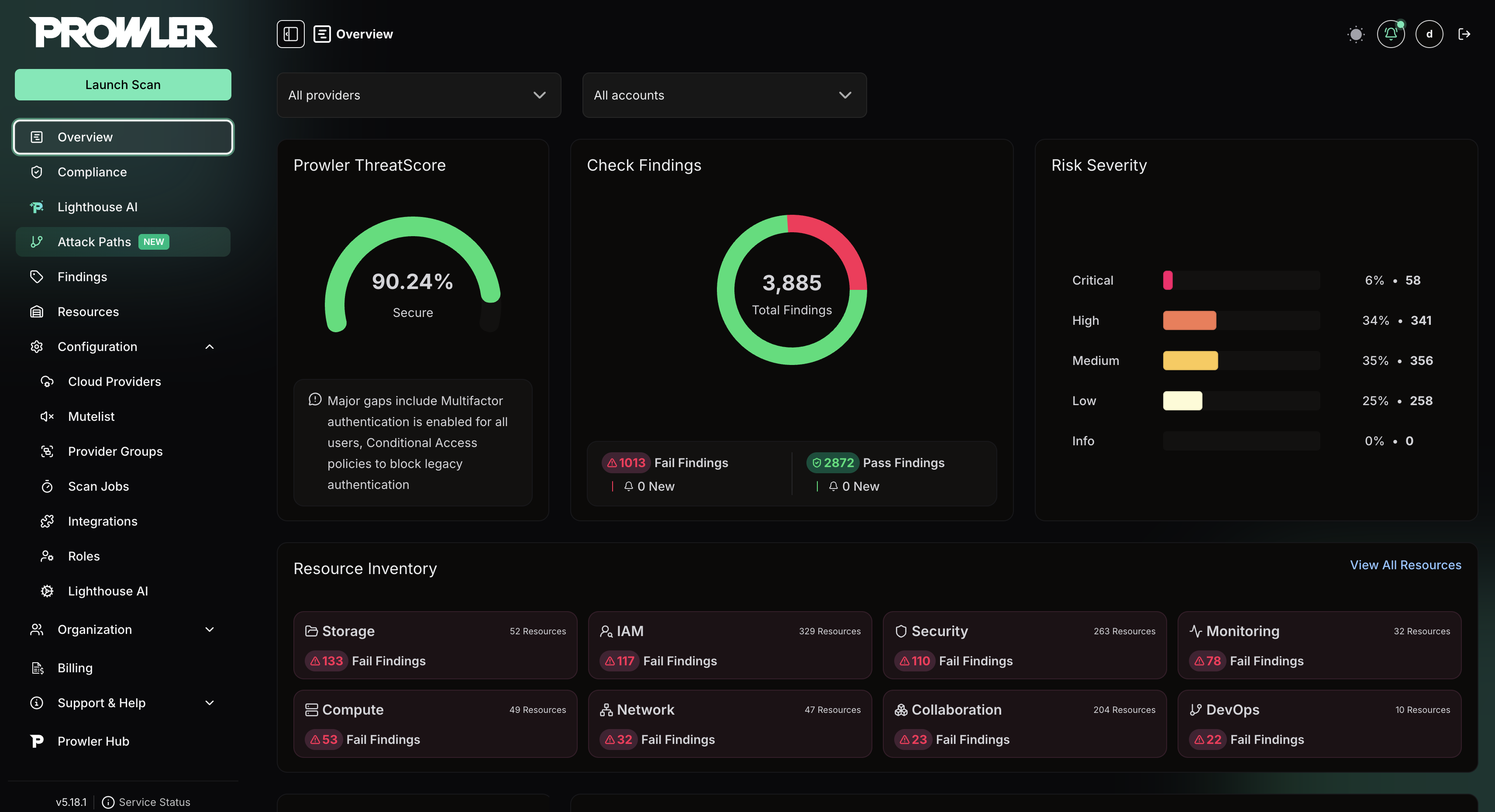
Task: Open the Storage resource card
Action: [x=435, y=645]
